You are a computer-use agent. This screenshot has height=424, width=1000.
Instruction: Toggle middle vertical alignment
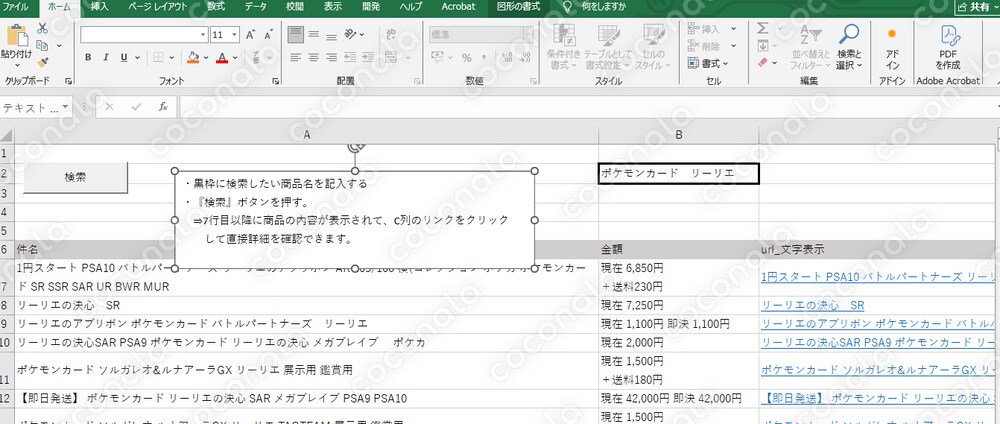coord(313,34)
